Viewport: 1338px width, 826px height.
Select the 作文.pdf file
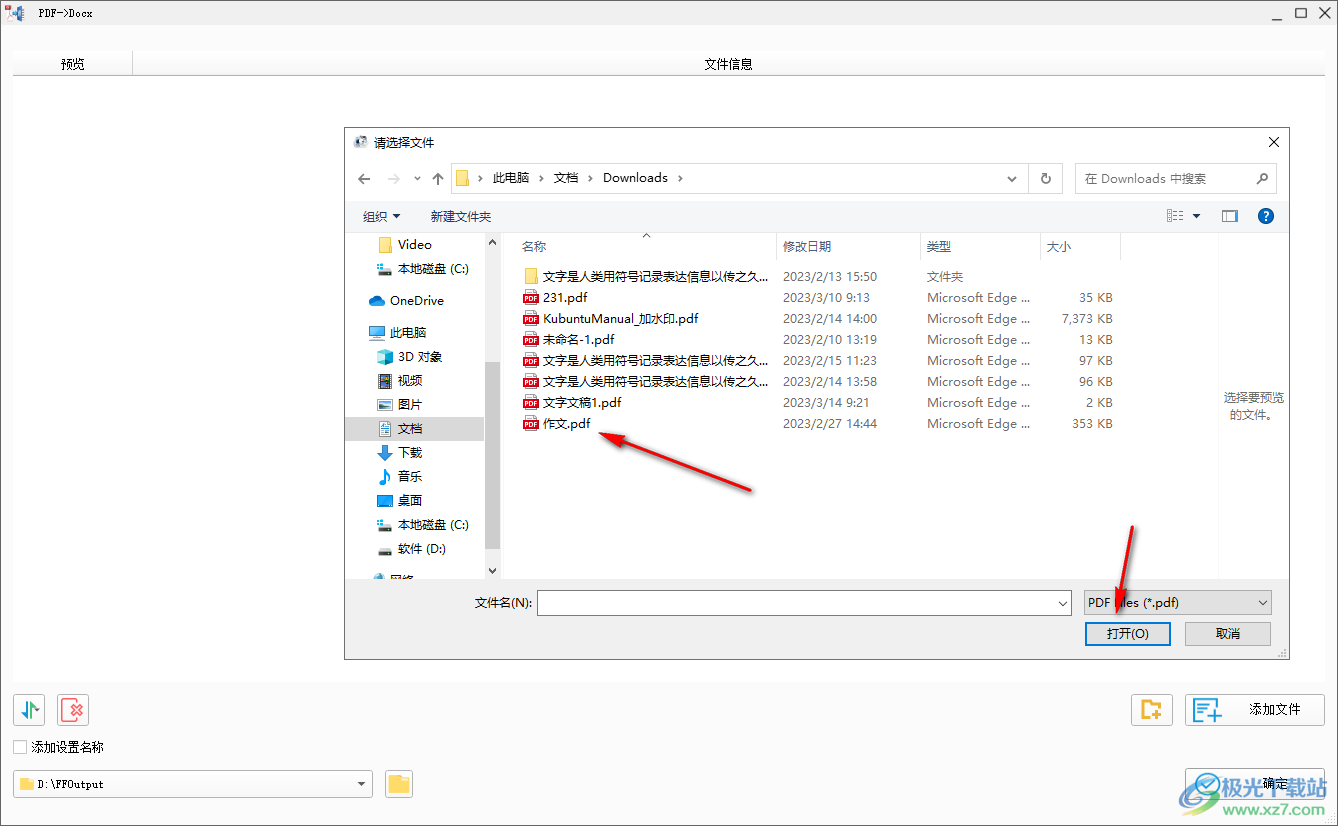pos(556,423)
